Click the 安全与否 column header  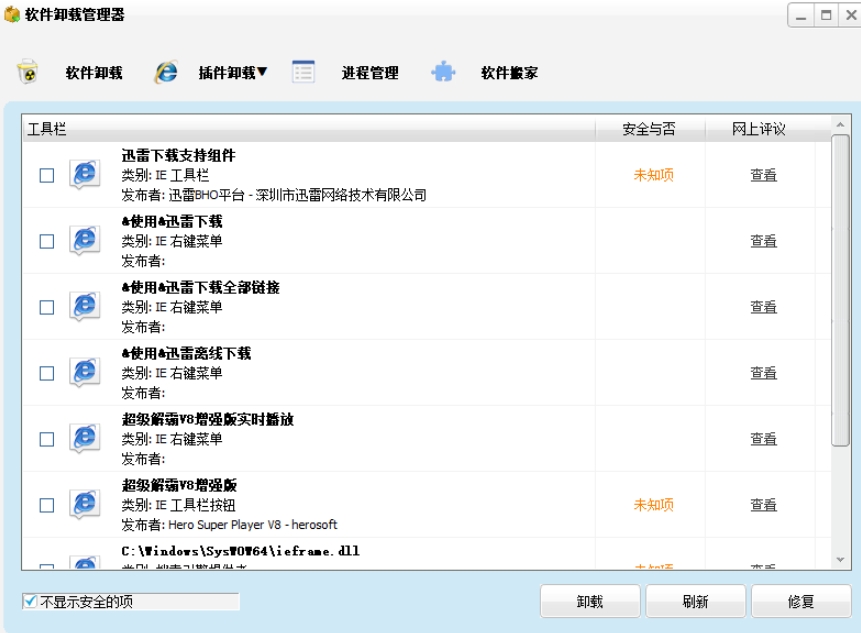click(649, 129)
